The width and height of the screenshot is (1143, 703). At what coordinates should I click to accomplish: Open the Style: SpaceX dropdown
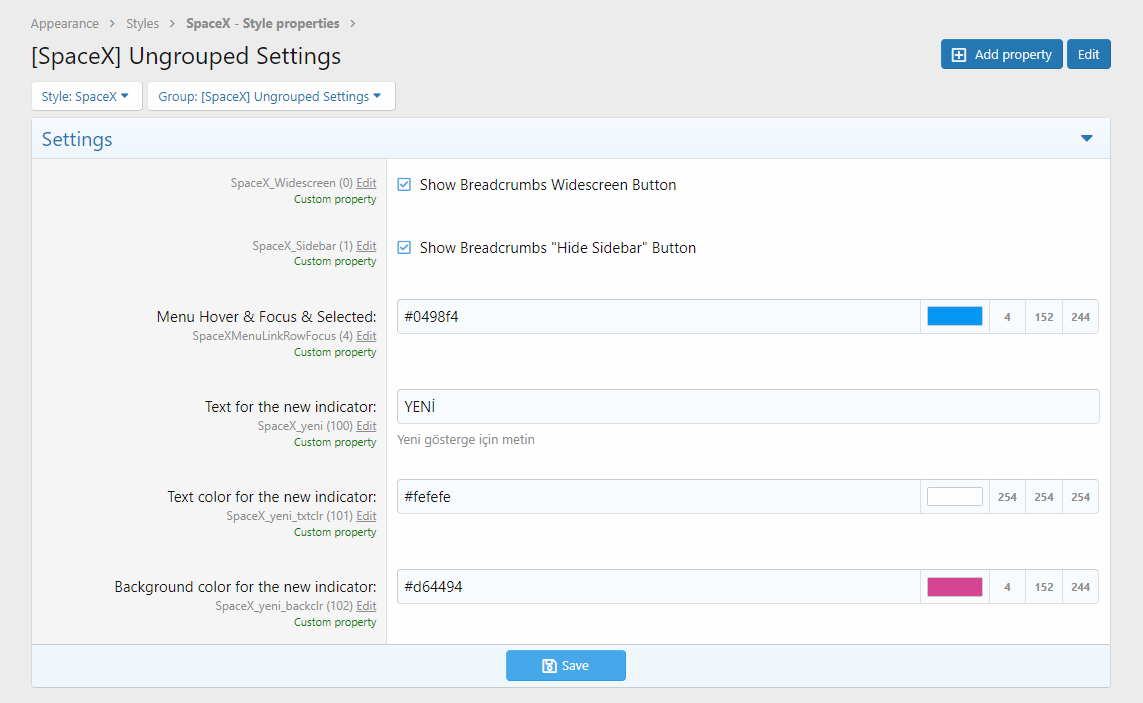[x=86, y=97]
